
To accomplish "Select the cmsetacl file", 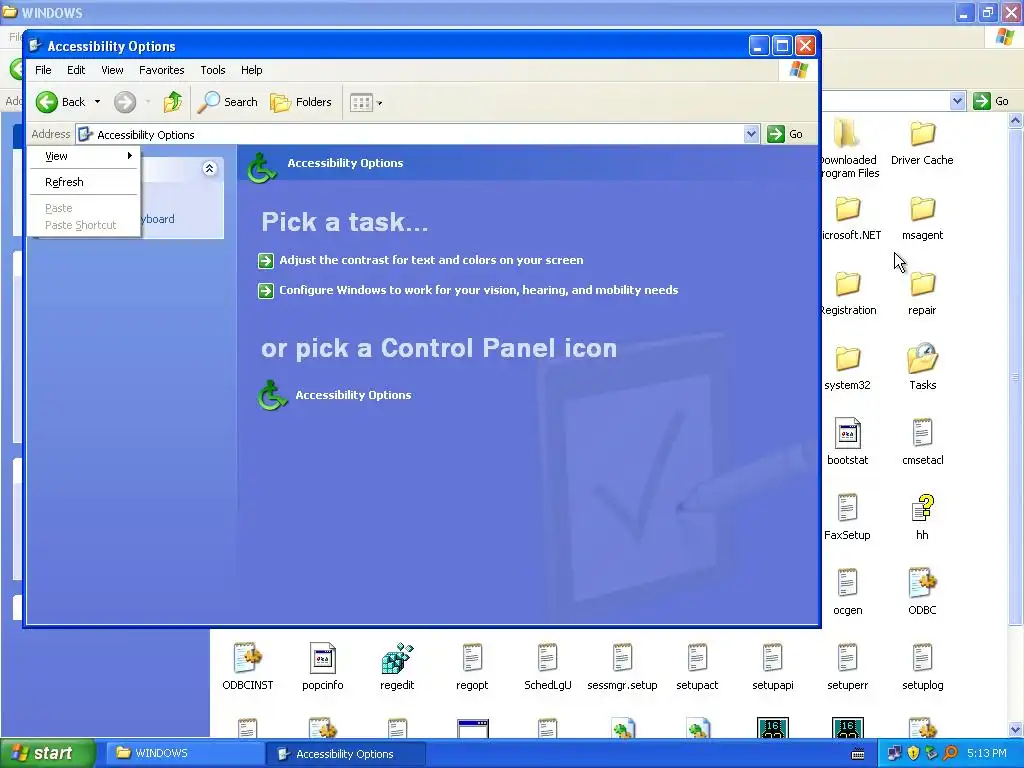I will coord(922,443).
